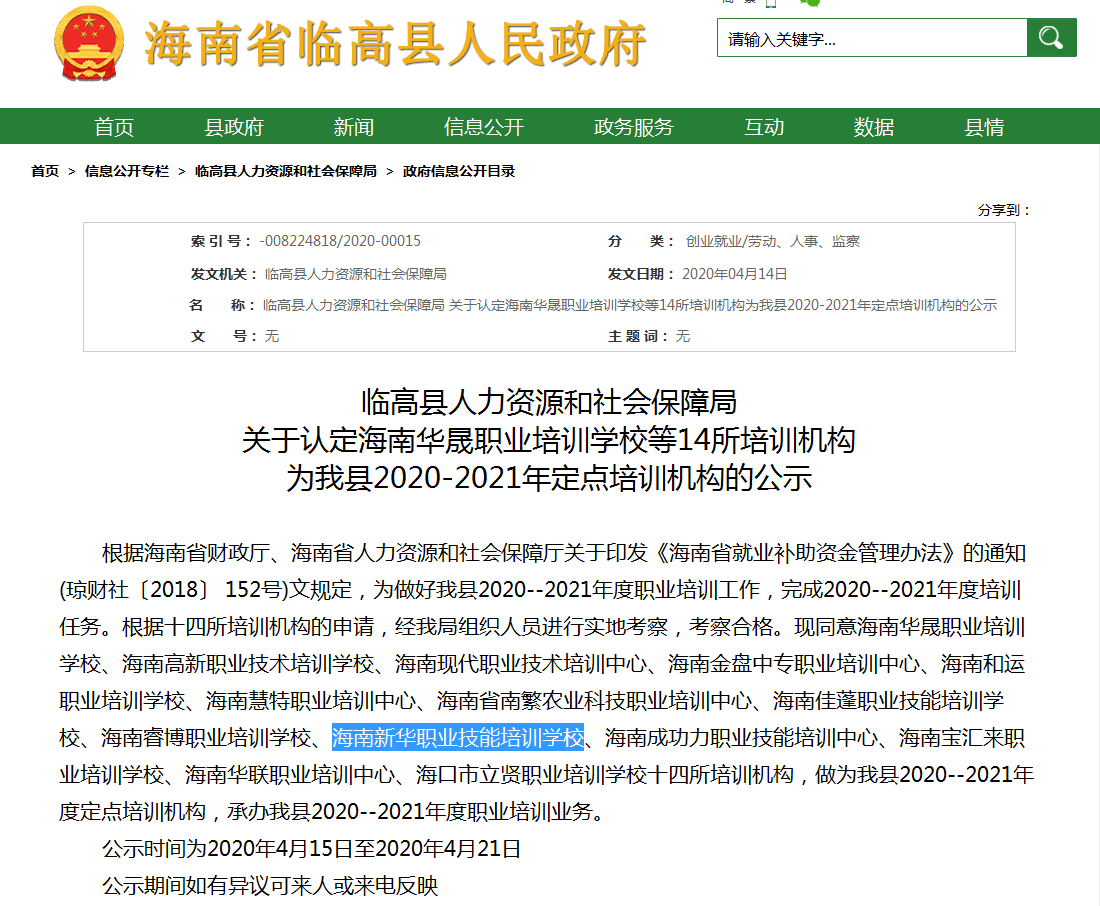This screenshot has width=1100, height=906.
Task: Click index number -008224818/2020-00015
Action: (x=340, y=241)
